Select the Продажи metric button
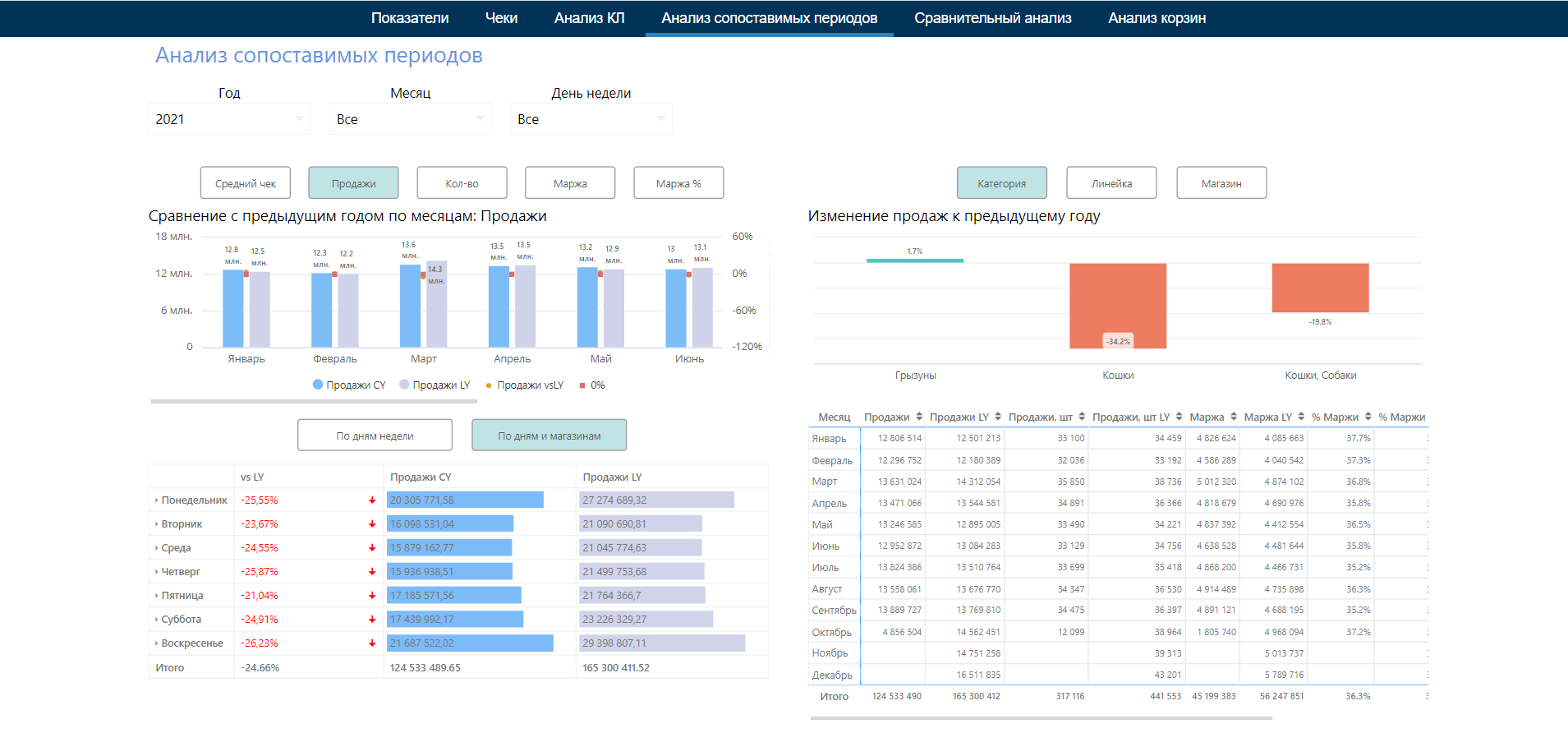The width and height of the screenshot is (1568, 733). pos(353,182)
